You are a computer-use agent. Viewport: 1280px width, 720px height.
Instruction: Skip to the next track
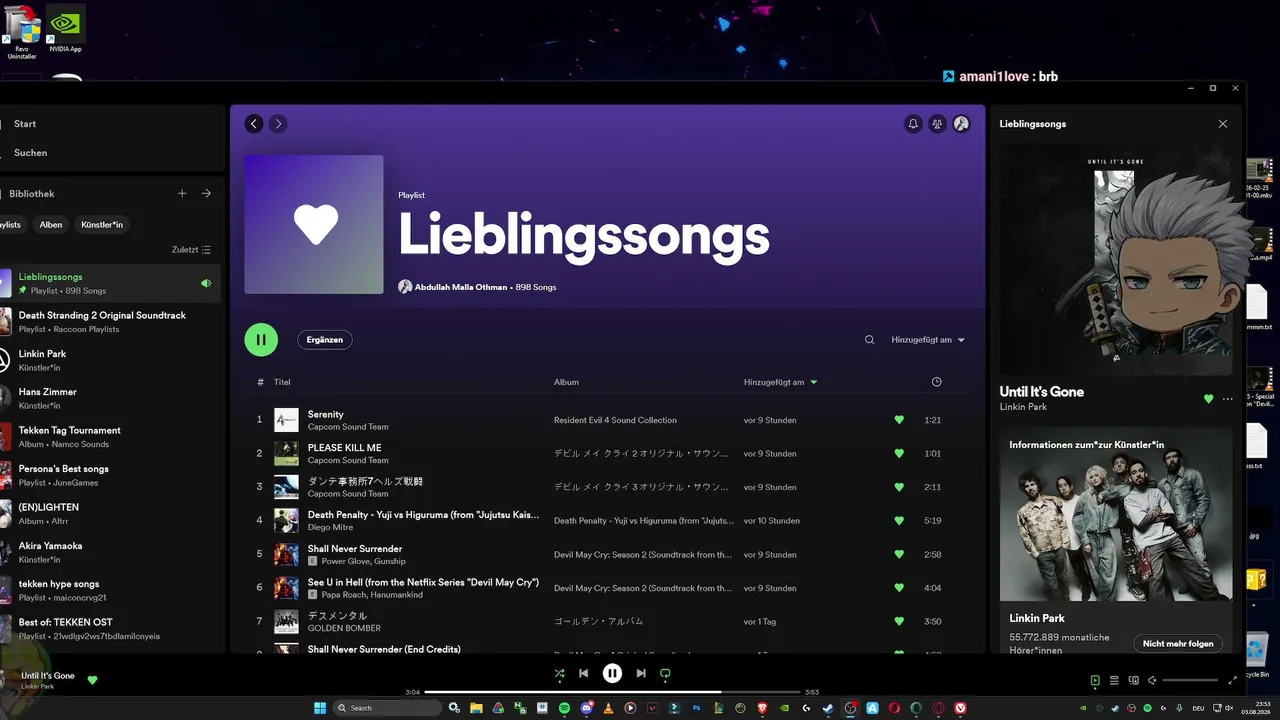(x=641, y=674)
